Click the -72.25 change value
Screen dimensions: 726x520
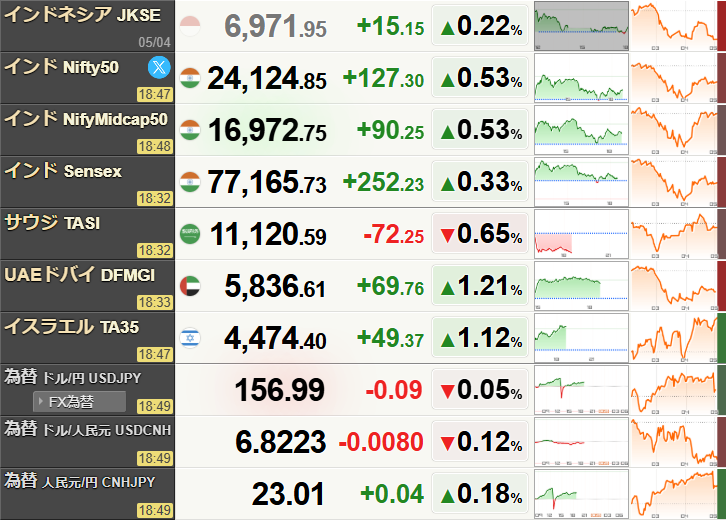click(x=394, y=235)
